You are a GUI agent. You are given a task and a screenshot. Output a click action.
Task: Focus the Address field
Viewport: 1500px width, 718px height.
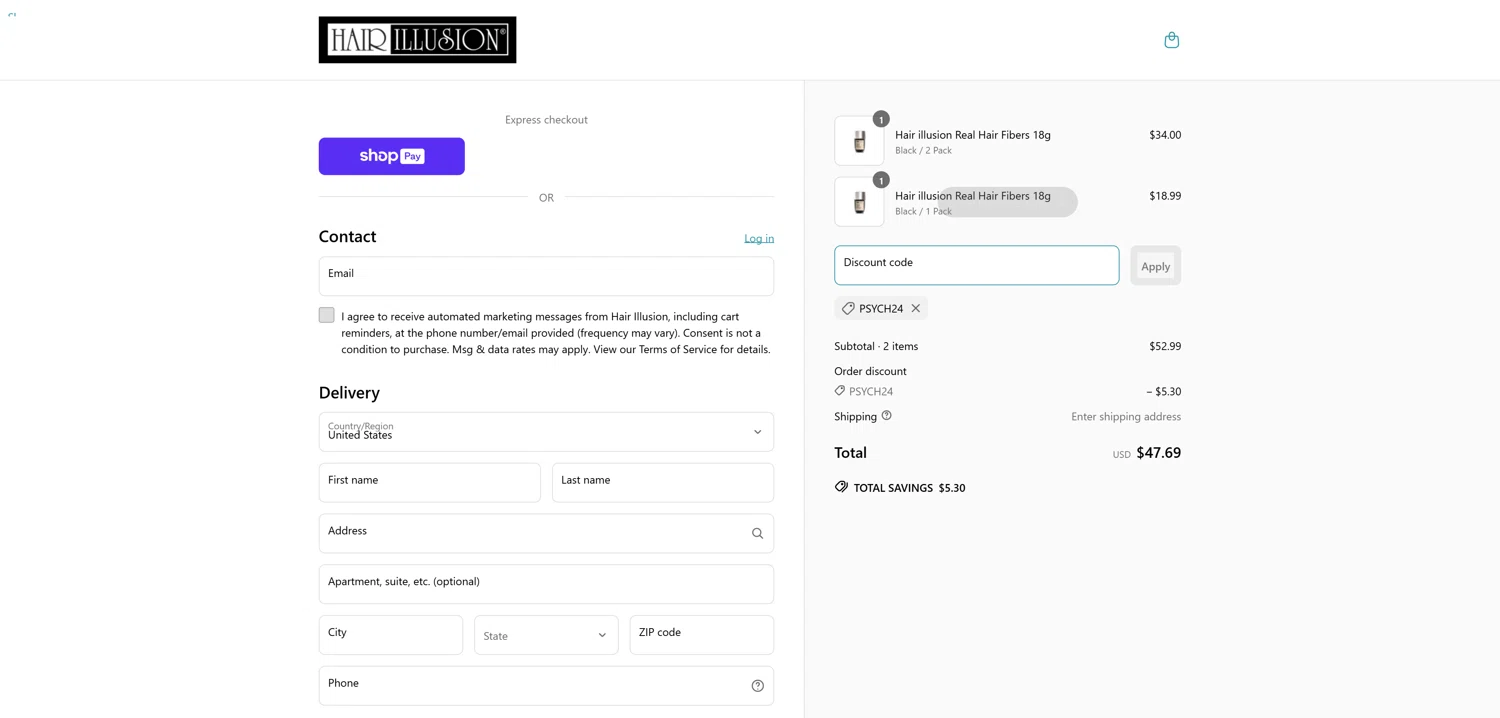click(546, 534)
